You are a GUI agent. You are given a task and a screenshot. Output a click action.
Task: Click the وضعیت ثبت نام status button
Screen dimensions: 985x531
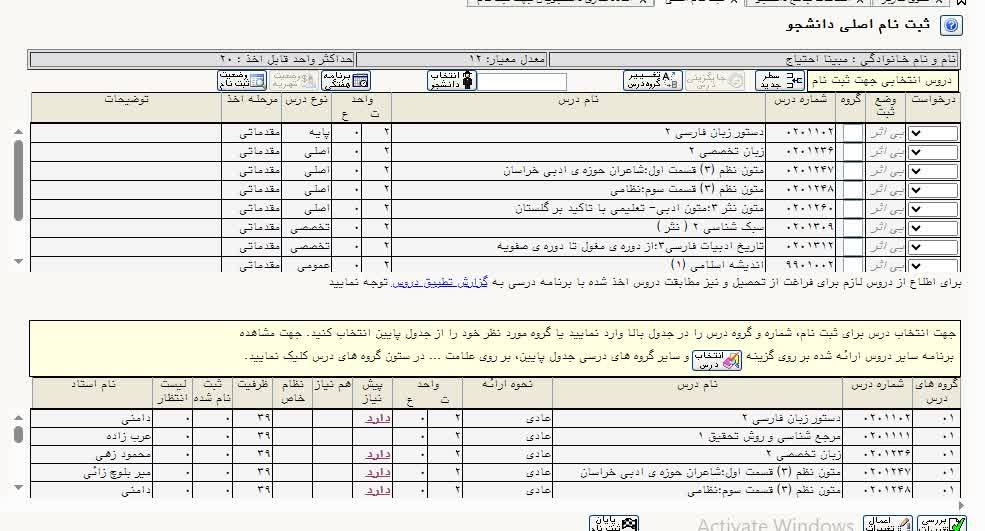pyautogui.click(x=240, y=81)
